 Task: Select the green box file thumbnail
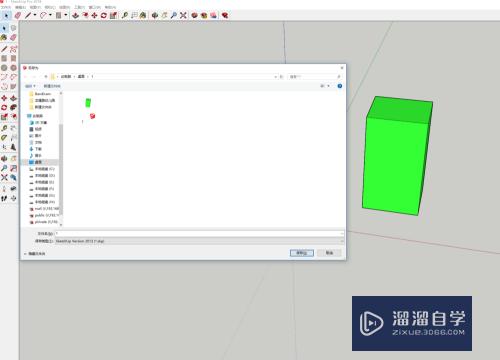[88, 103]
